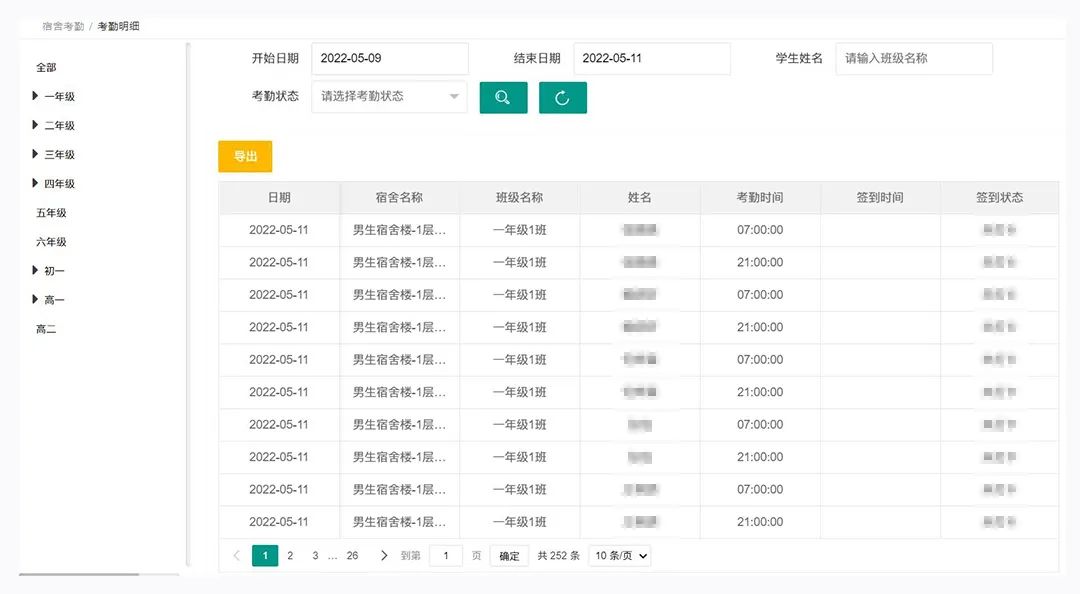Click the 一年级 label in the tree
1080x594 pixels.
[60, 96]
